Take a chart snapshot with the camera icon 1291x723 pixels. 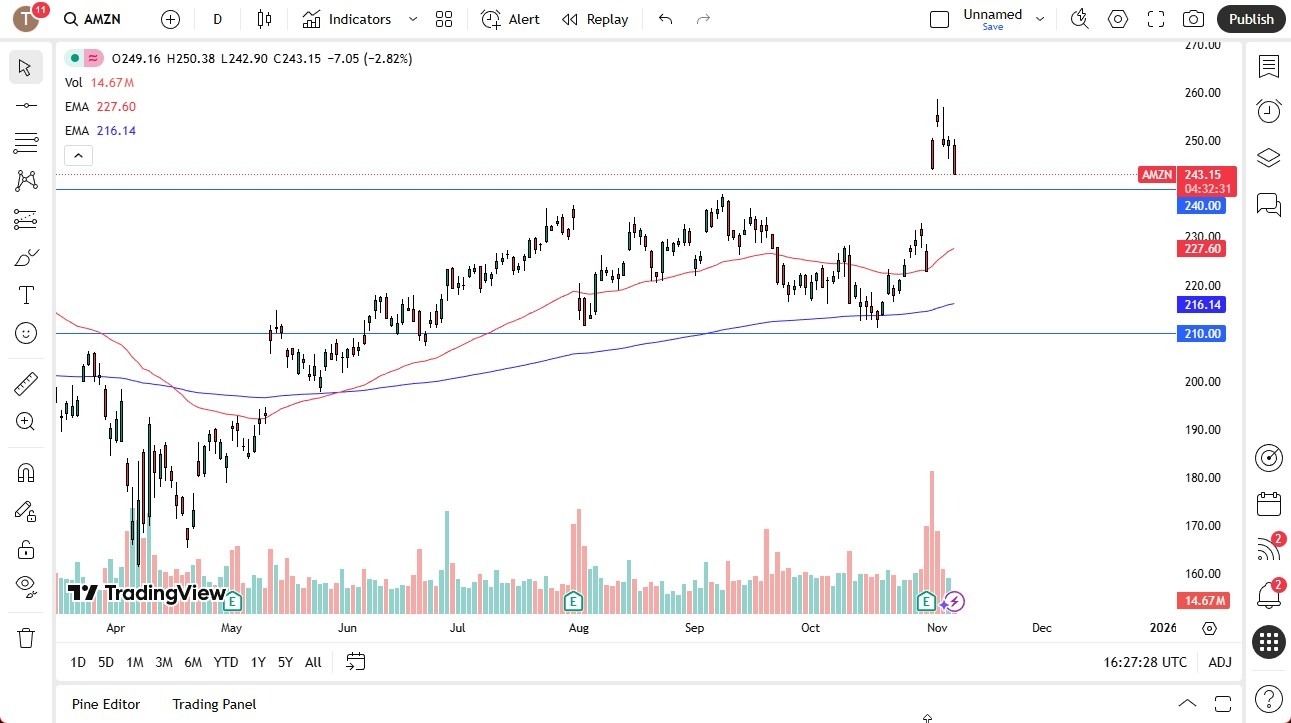point(1193,19)
